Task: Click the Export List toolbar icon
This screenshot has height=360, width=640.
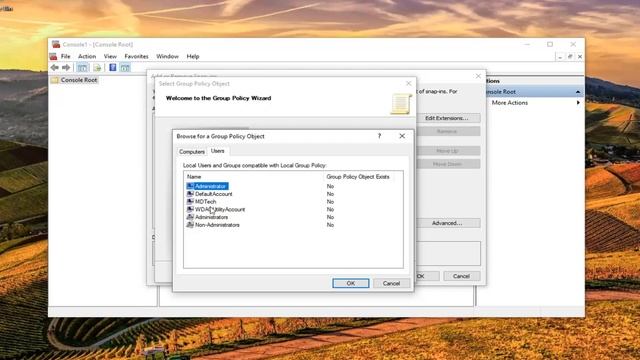Action: pos(97,68)
